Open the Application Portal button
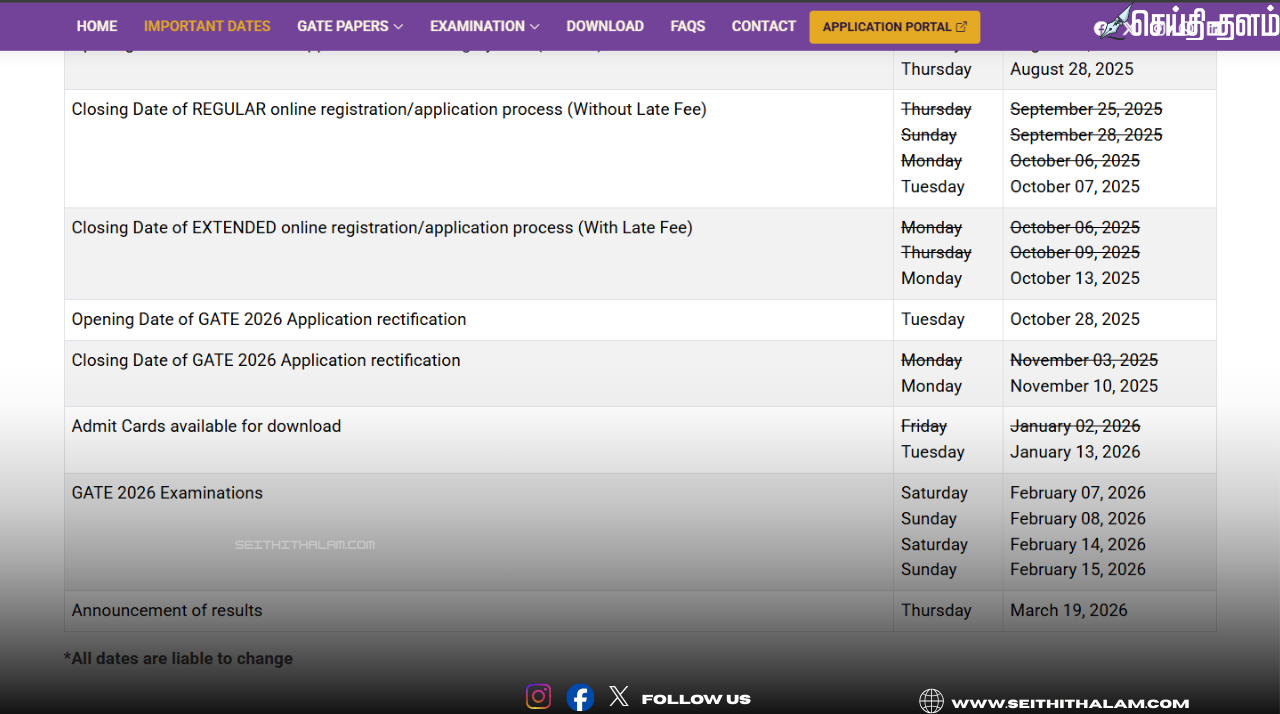The width and height of the screenshot is (1280, 714). (x=894, y=27)
